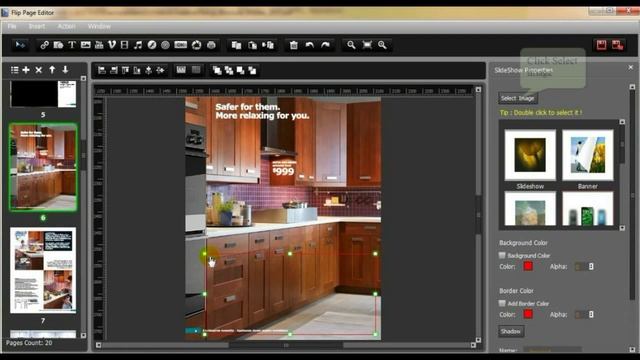Image resolution: width=640 pixels, height=360 pixels.
Task: Select the page 5 thumbnail
Action: [43, 94]
